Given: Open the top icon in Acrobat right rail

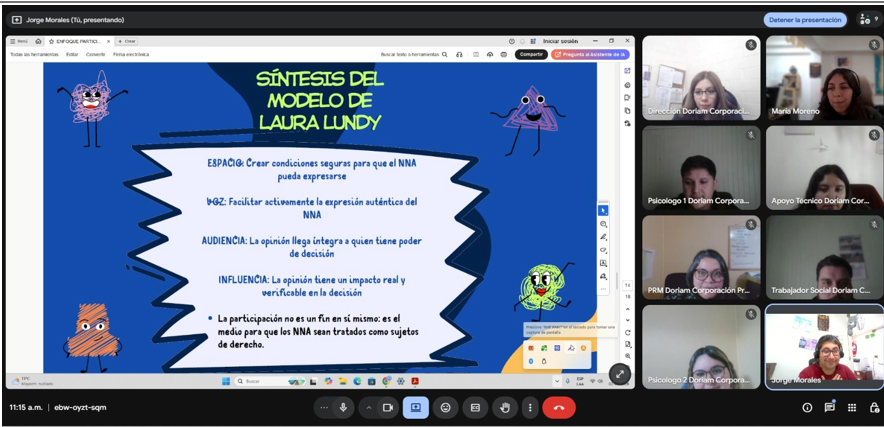Looking at the screenshot, I should point(627,71).
